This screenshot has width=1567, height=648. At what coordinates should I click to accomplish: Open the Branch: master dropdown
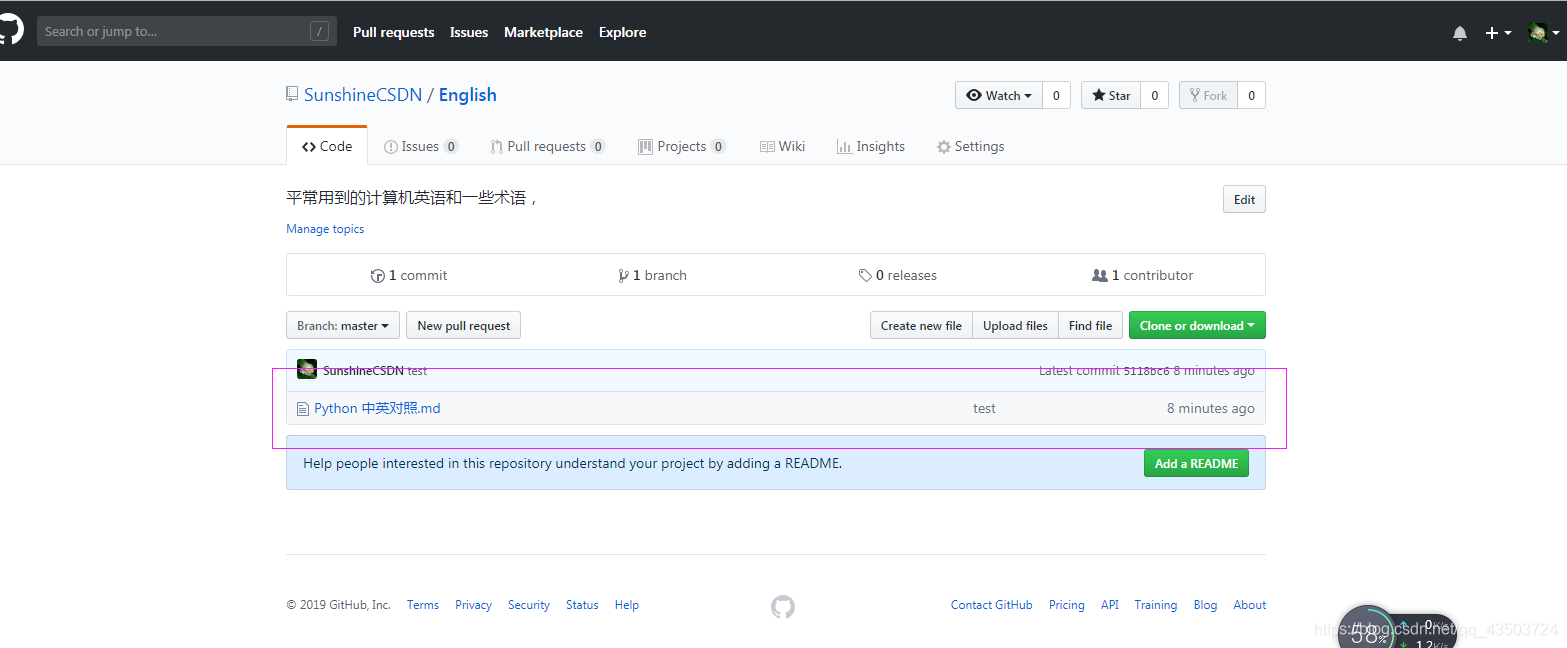coord(343,325)
